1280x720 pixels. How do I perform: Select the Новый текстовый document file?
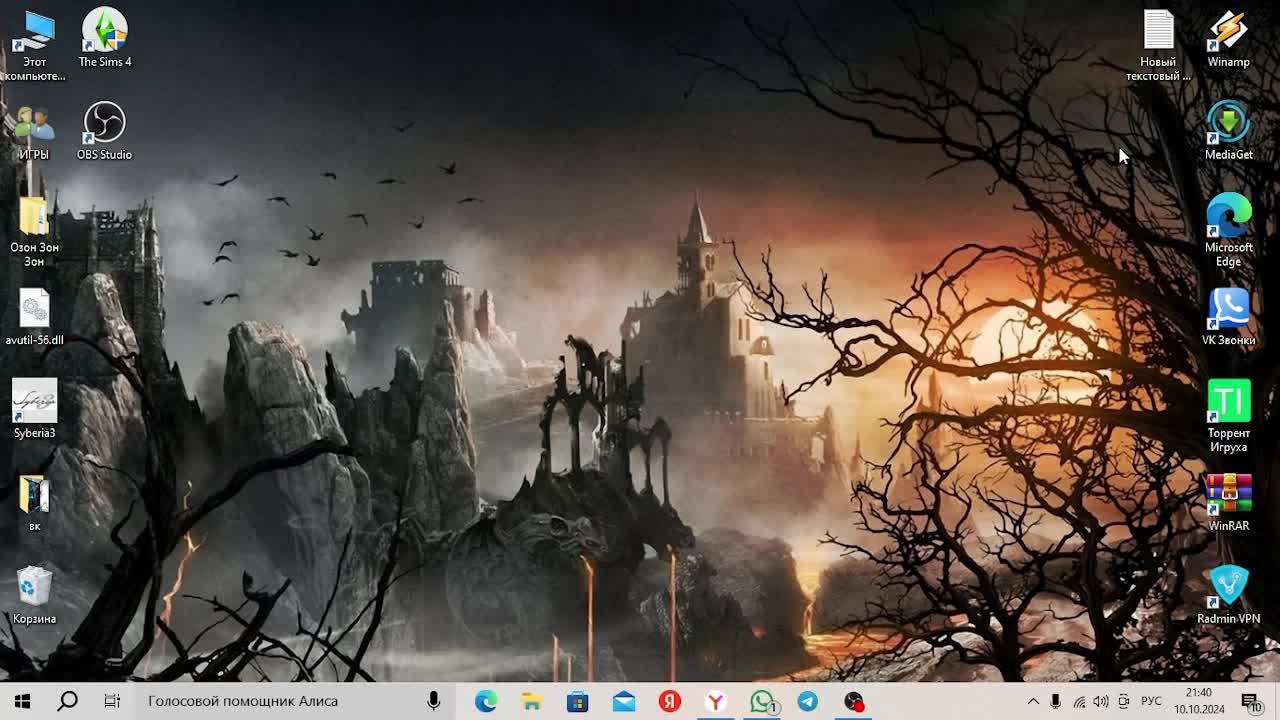[x=1158, y=45]
